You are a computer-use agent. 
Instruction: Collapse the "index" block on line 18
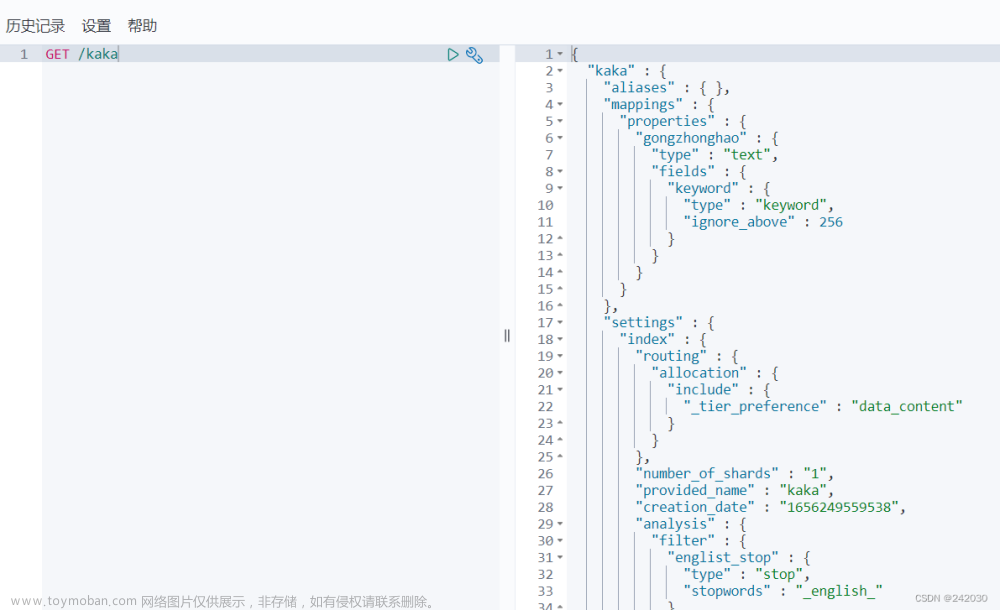click(560, 339)
